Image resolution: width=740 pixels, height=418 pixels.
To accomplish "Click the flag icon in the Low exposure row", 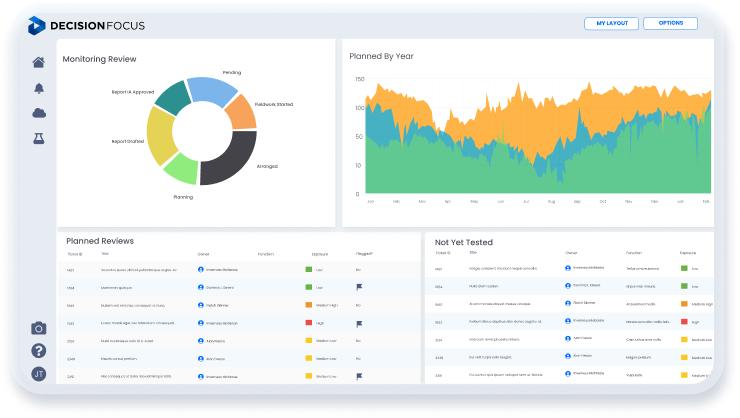I will tap(359, 287).
